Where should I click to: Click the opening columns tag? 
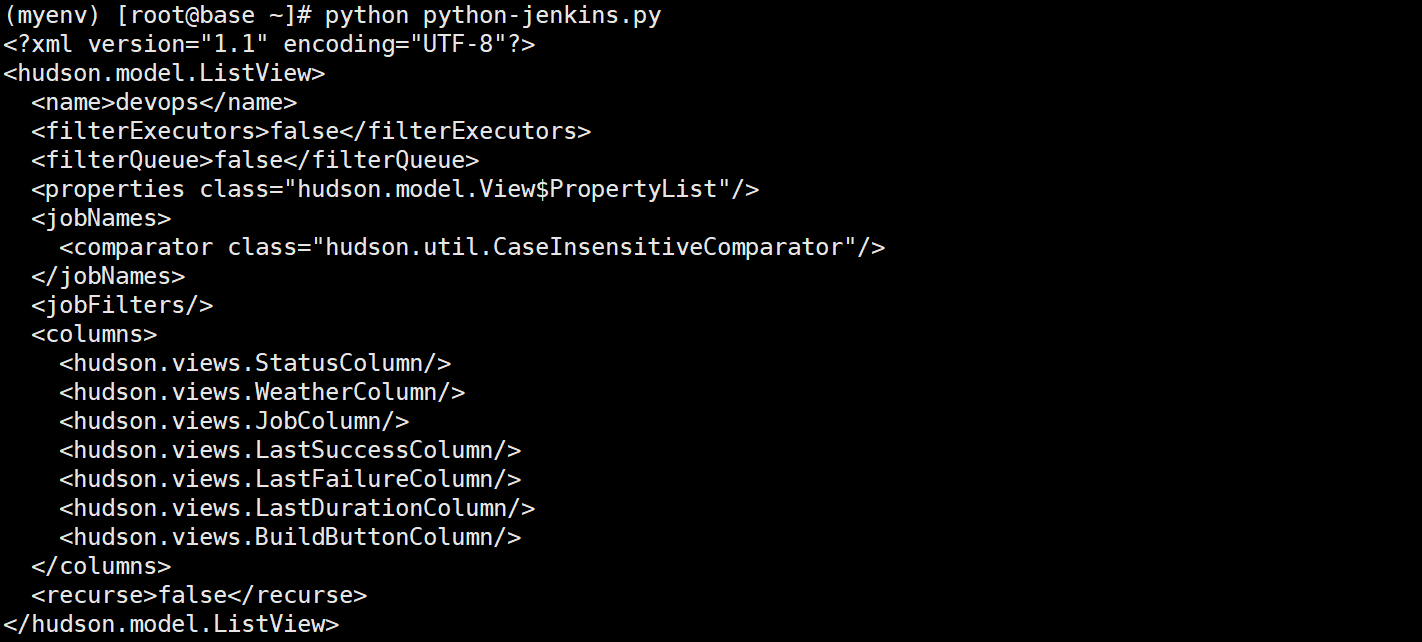point(94,335)
